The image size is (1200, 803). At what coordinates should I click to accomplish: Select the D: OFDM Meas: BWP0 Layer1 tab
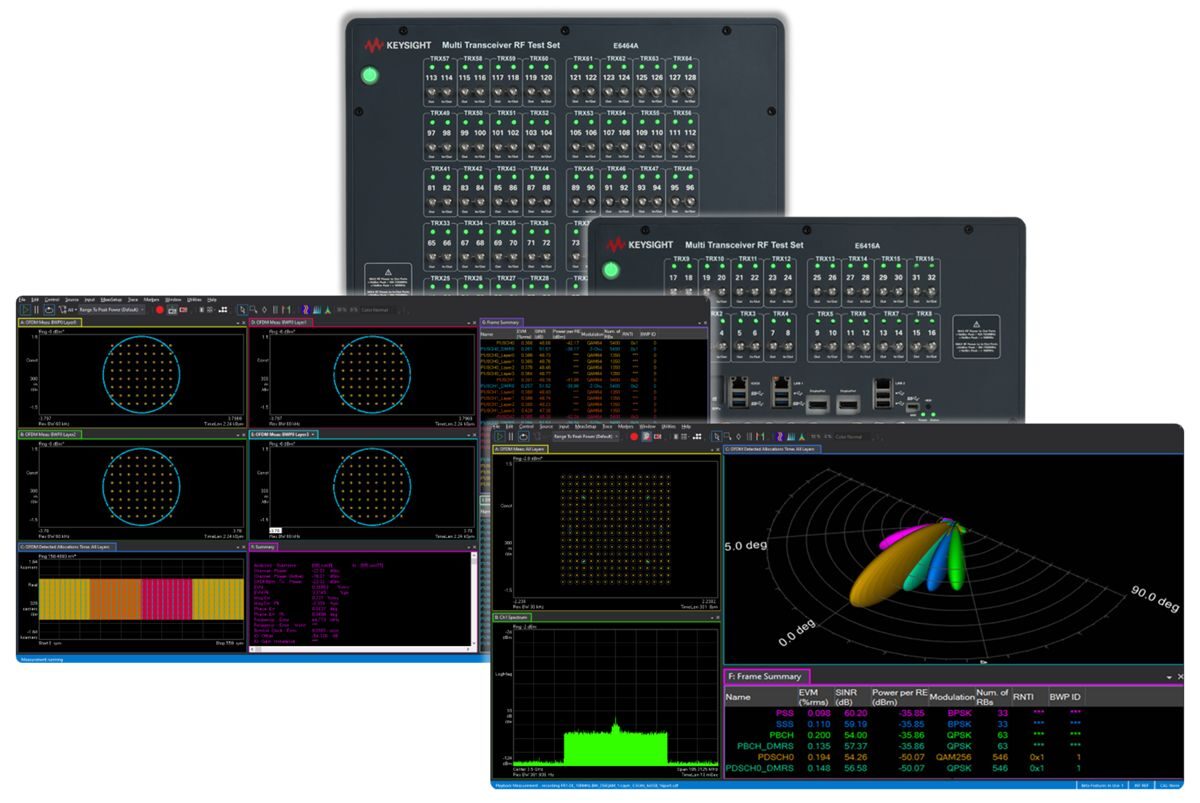[279, 323]
